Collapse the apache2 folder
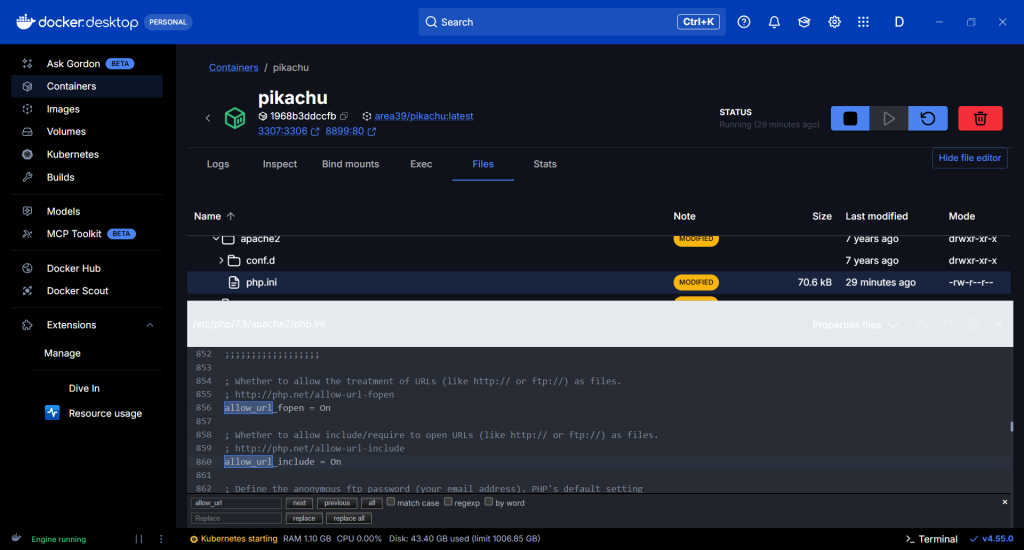The height and width of the screenshot is (550, 1024). [x=216, y=238]
